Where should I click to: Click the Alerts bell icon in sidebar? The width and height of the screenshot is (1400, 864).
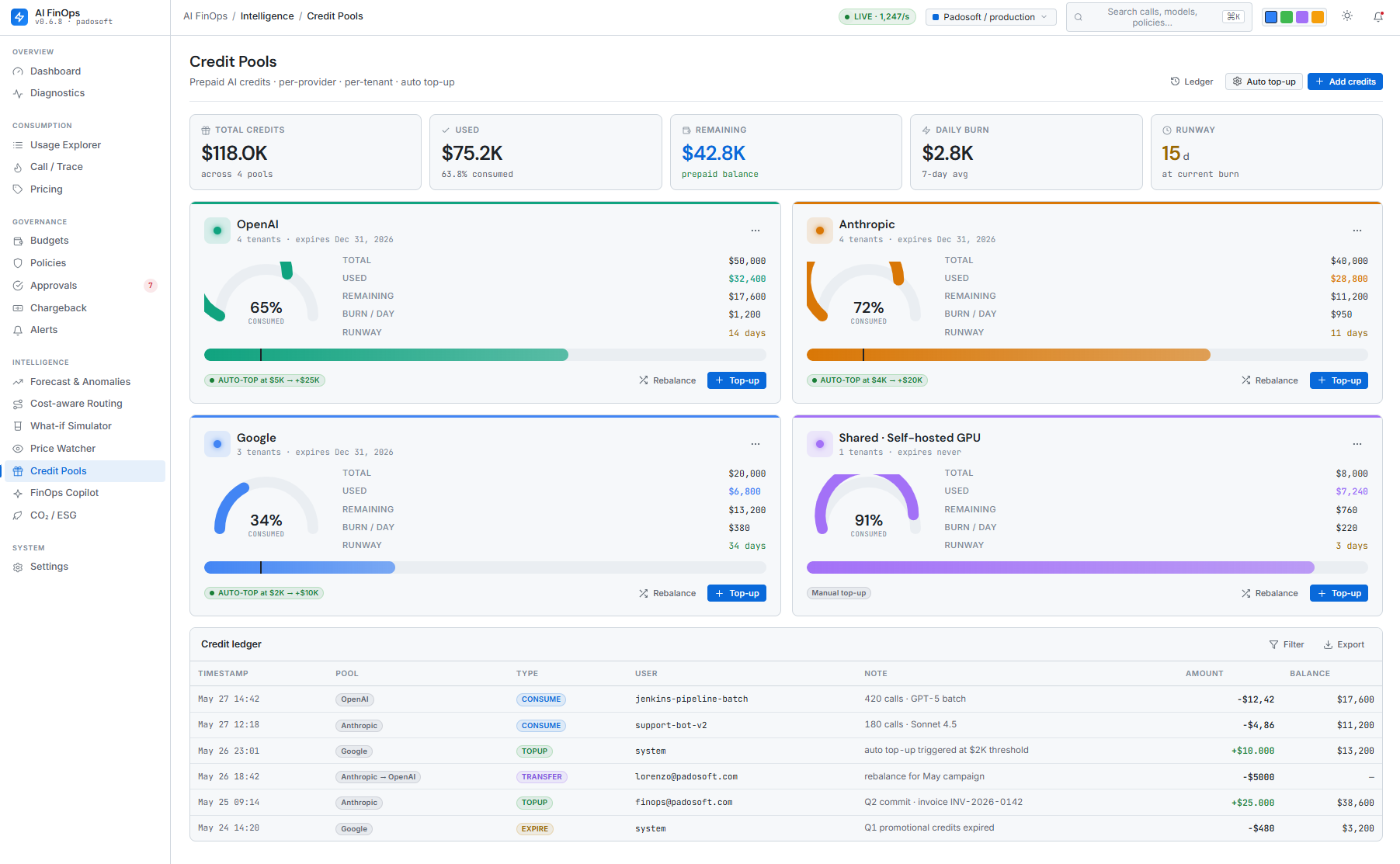18,330
